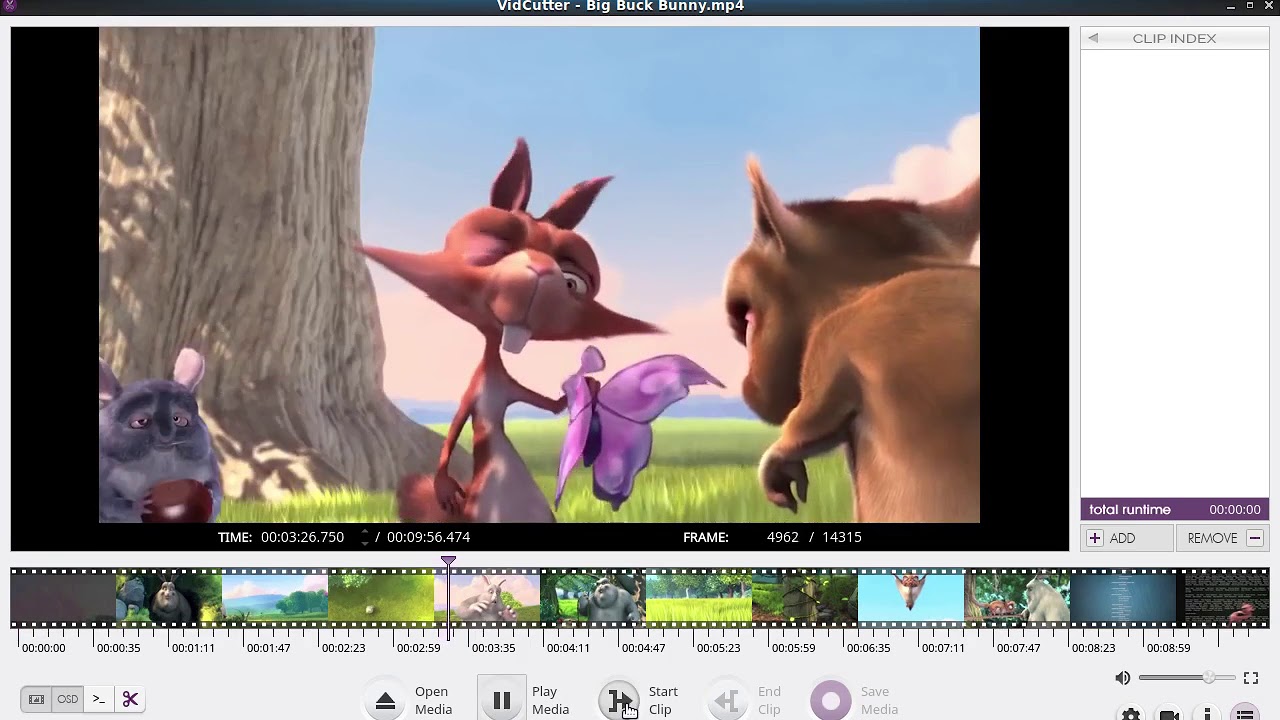This screenshot has height=720, width=1280.
Task: Click the big bunny thumbnail at 00:00:35
Action: click(x=169, y=598)
